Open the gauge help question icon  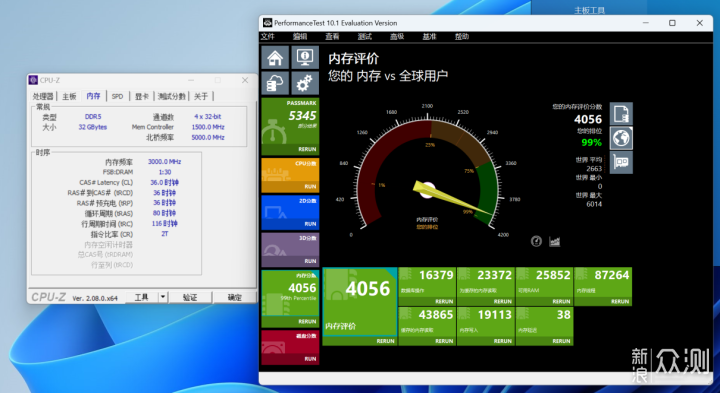(x=536, y=241)
